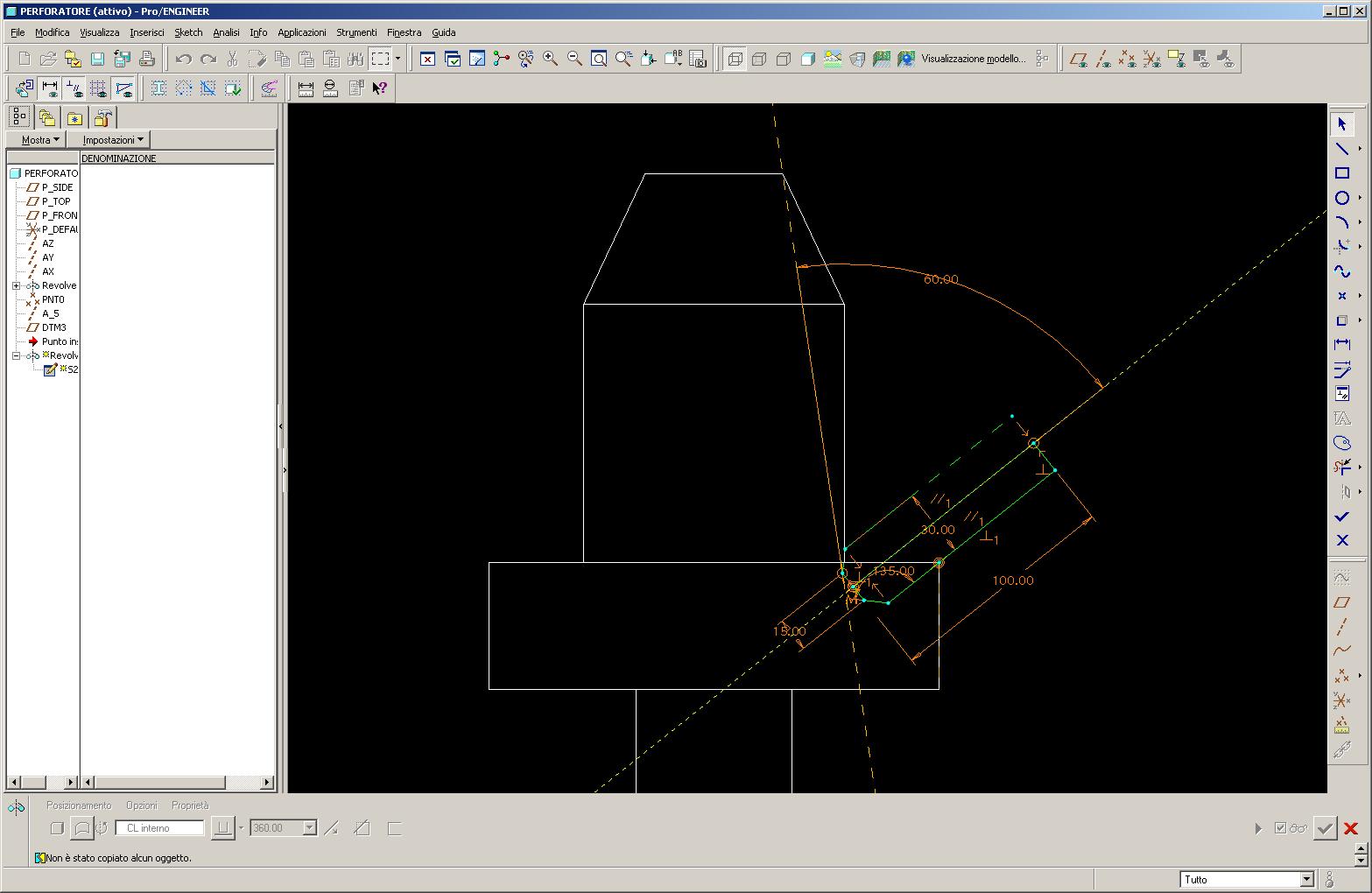Open the Tutto selection filter dropdown
The height and width of the screenshot is (893, 1372).
click(x=1306, y=879)
